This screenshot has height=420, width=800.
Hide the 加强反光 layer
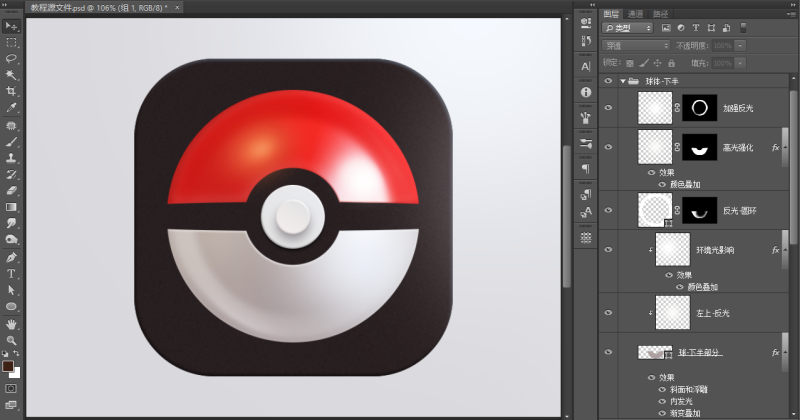pyautogui.click(x=608, y=106)
